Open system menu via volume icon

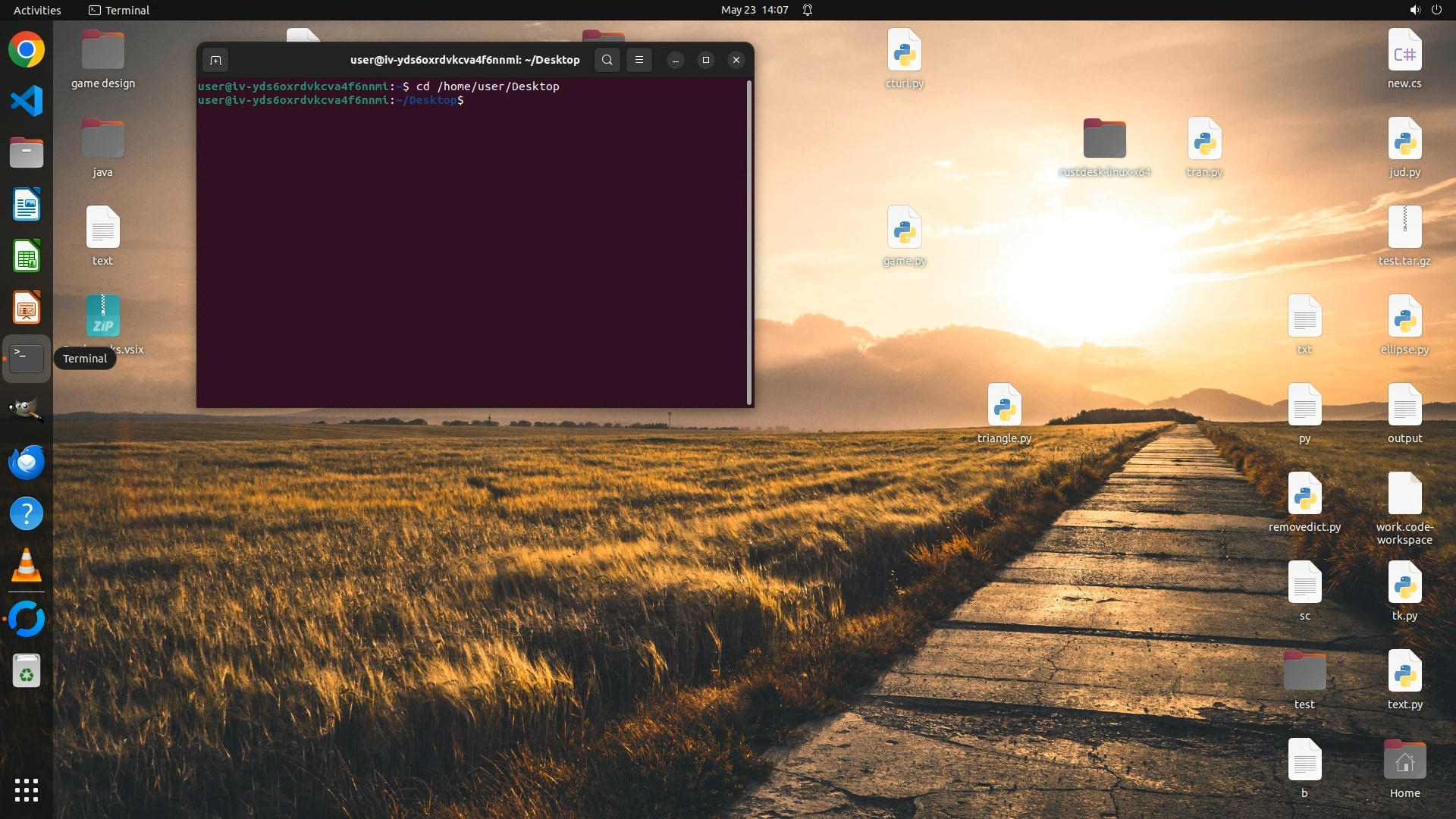[1414, 10]
